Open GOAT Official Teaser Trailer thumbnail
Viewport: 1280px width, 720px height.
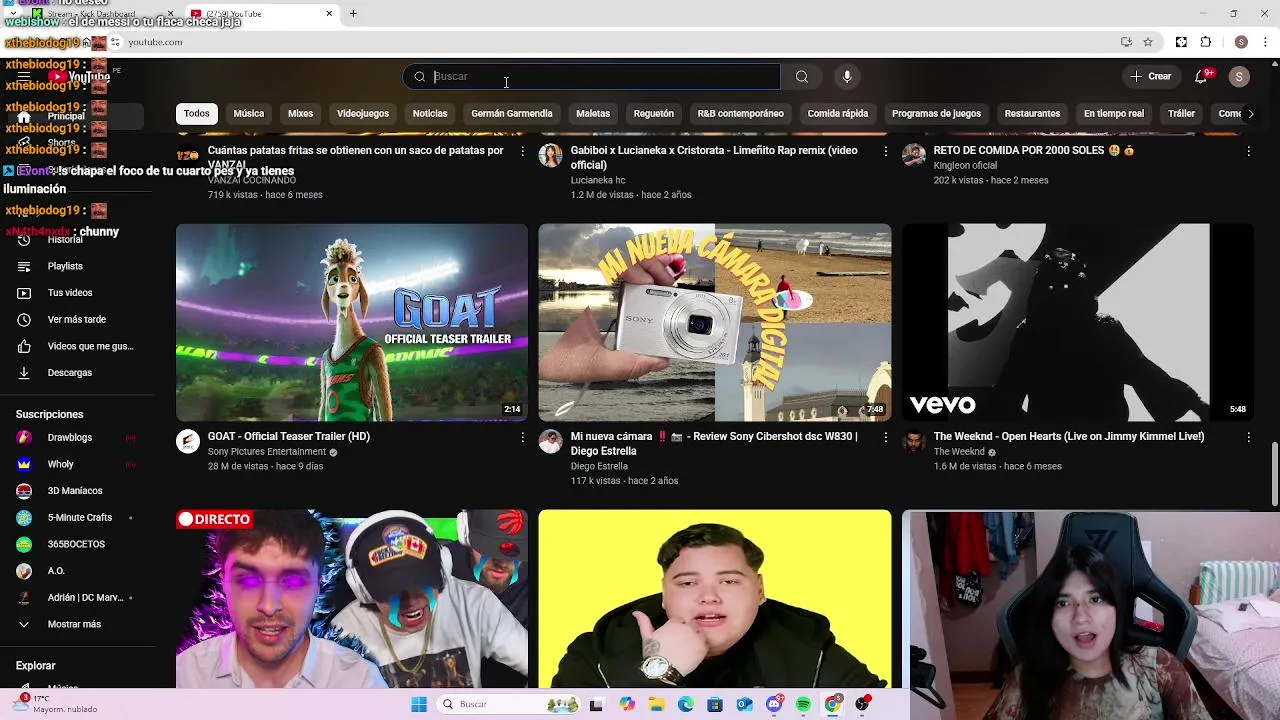point(352,322)
